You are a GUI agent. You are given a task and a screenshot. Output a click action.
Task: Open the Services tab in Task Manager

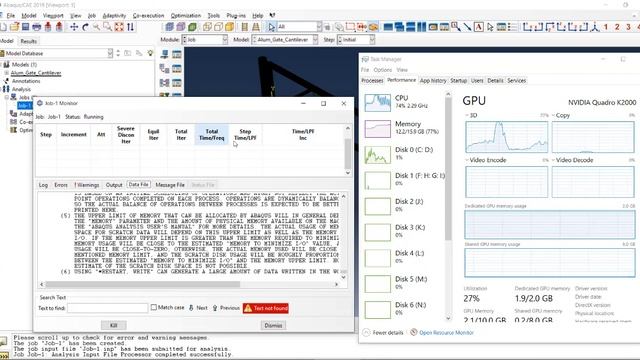click(516, 80)
